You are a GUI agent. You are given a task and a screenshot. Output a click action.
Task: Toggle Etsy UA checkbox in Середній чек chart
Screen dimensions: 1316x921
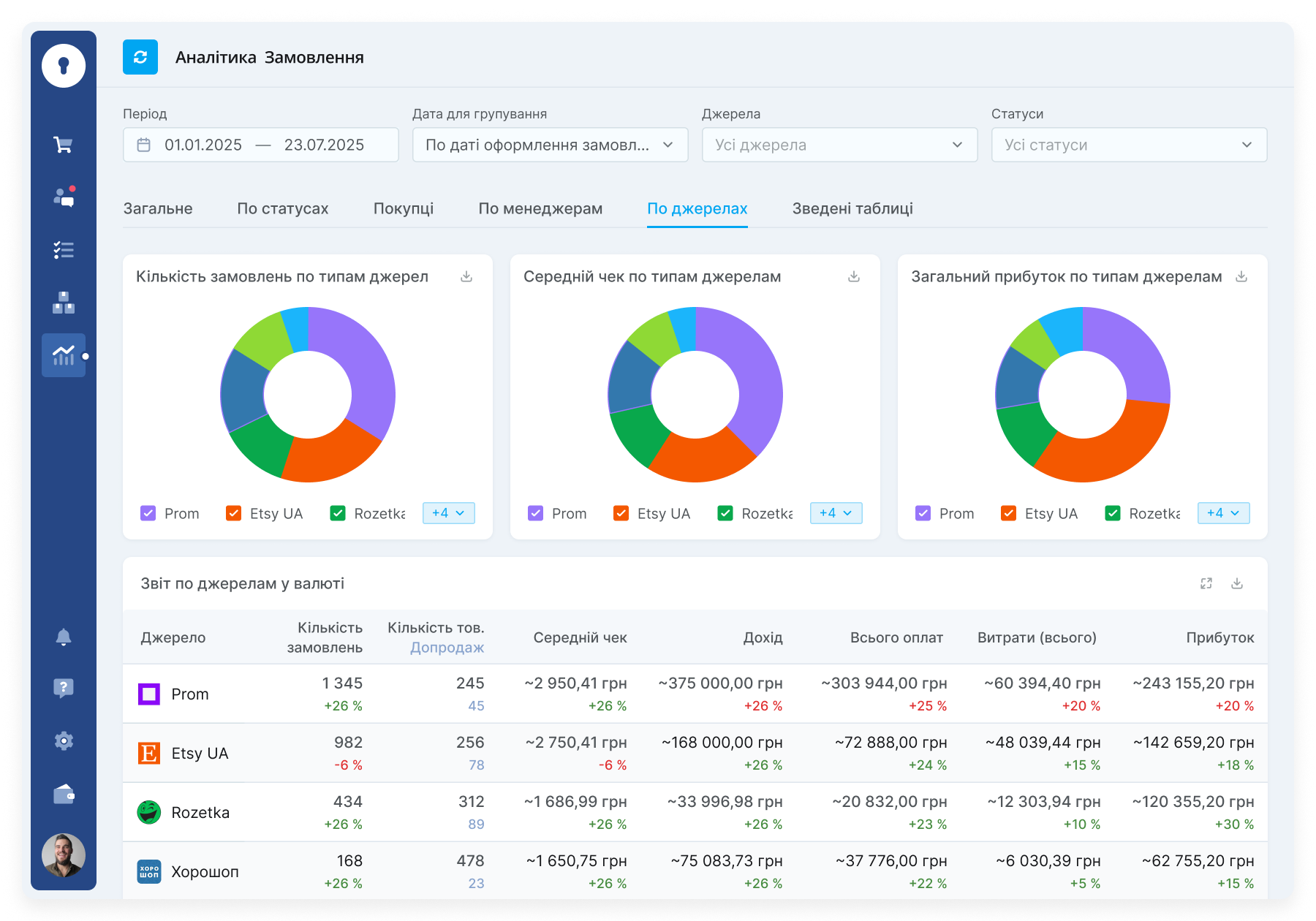click(x=621, y=513)
